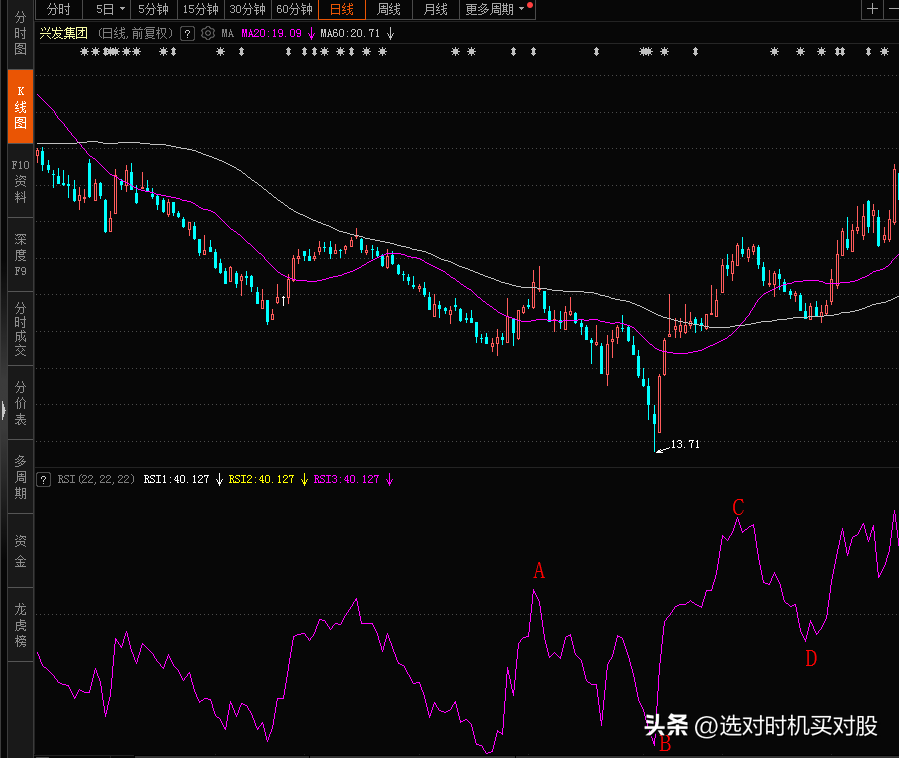Open the MA indicator settings gear

208,33
